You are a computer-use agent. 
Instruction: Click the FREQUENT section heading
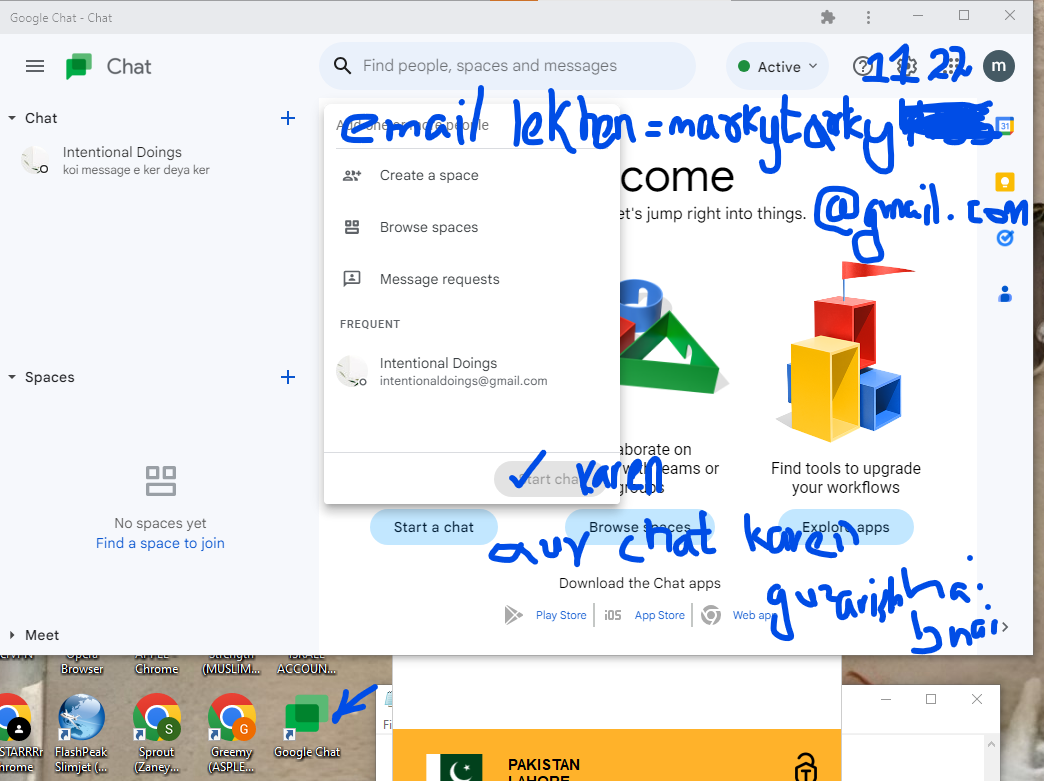pos(370,324)
